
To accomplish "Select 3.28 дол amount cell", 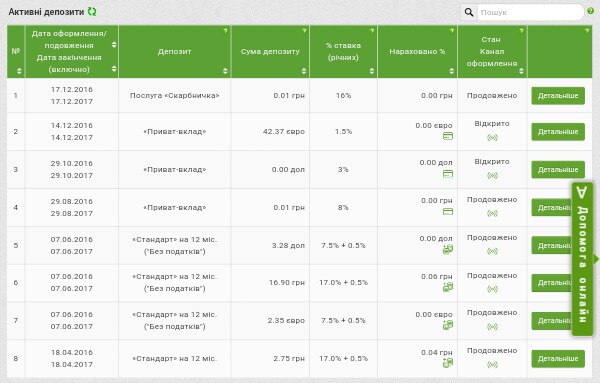I will pos(288,245).
